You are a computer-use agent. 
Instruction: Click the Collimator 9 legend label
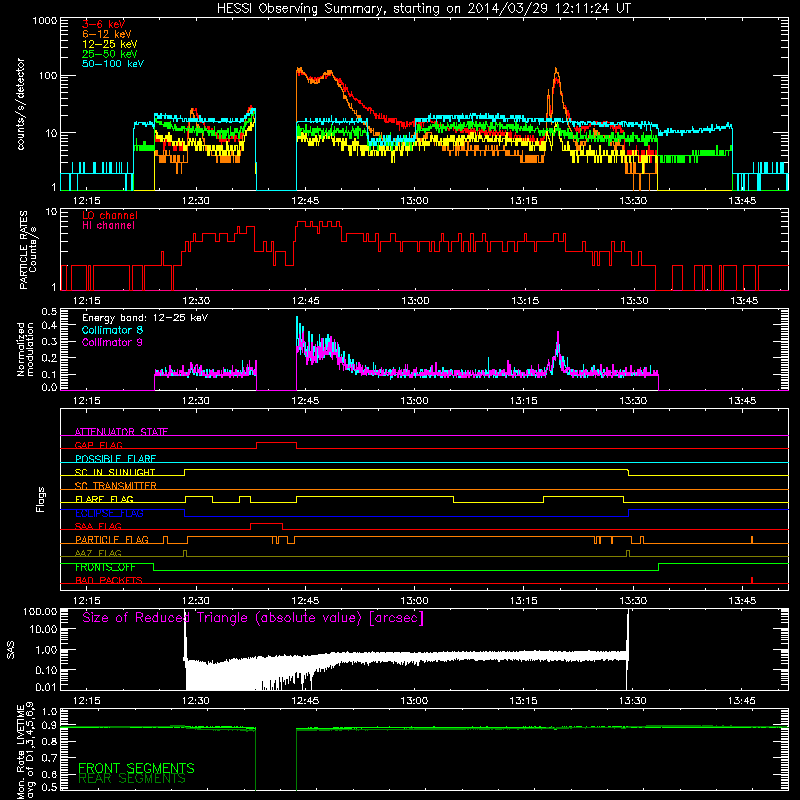[112, 342]
